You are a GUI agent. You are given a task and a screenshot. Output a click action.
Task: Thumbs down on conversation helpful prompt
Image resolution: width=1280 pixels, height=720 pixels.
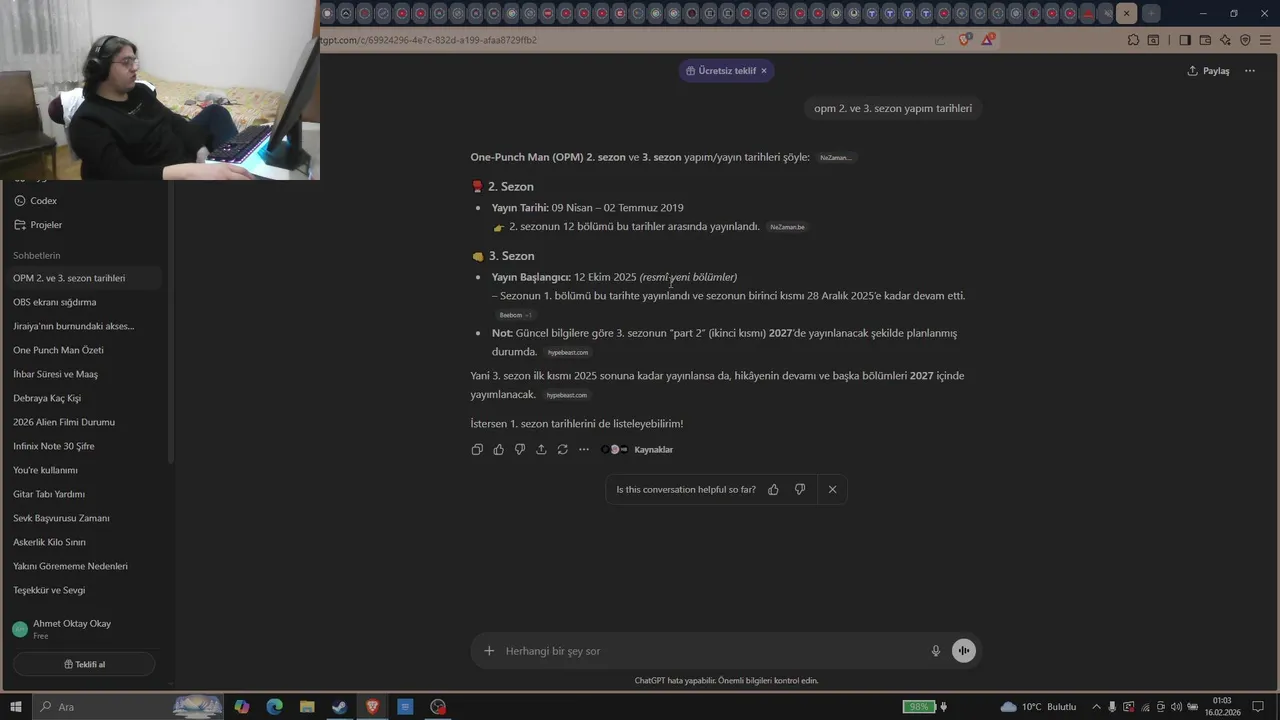click(x=800, y=489)
